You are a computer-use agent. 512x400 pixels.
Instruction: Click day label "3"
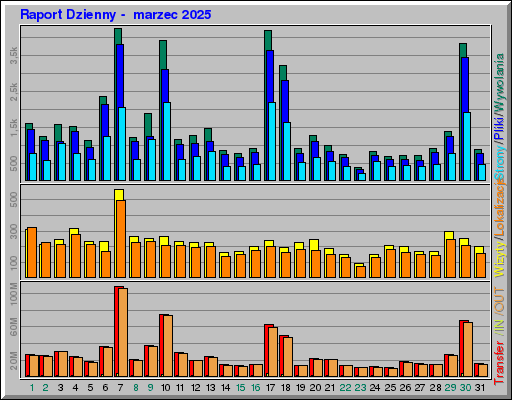click(60, 388)
